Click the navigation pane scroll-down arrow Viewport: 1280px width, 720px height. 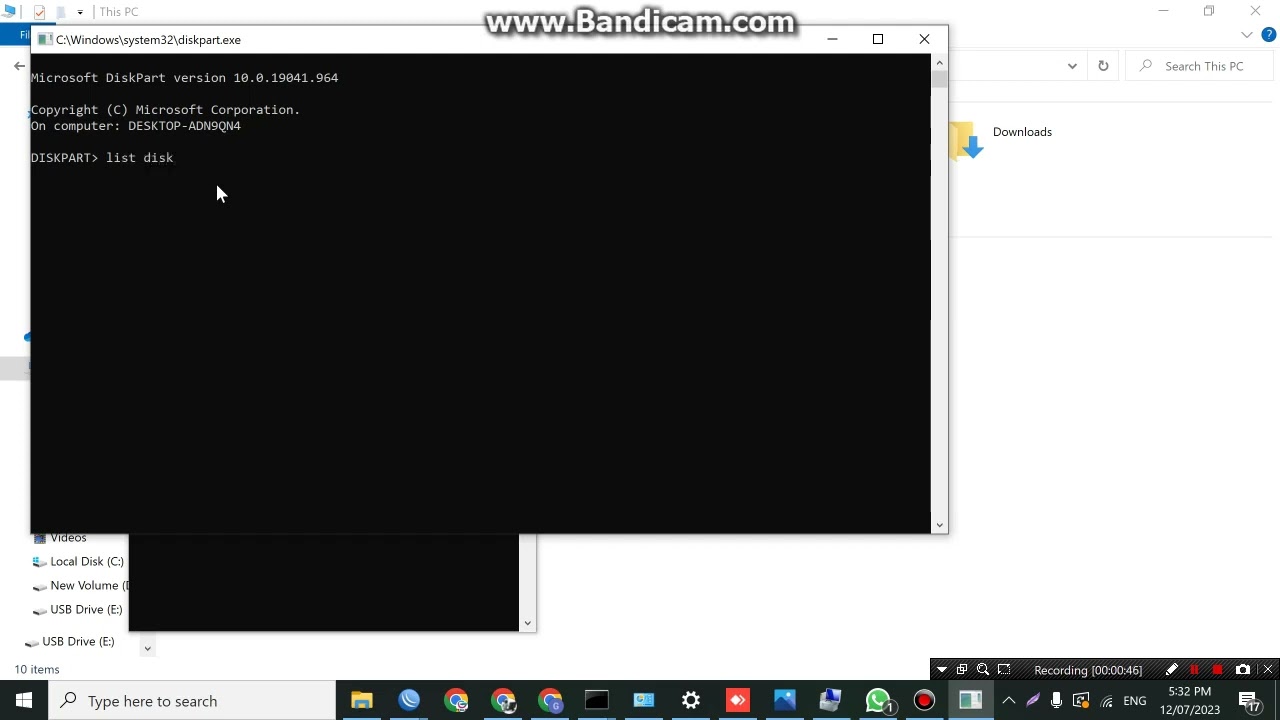147,649
